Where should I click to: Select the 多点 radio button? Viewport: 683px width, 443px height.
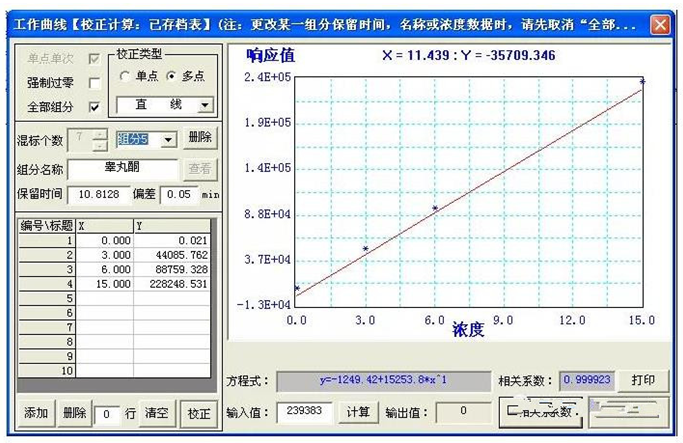pos(172,76)
